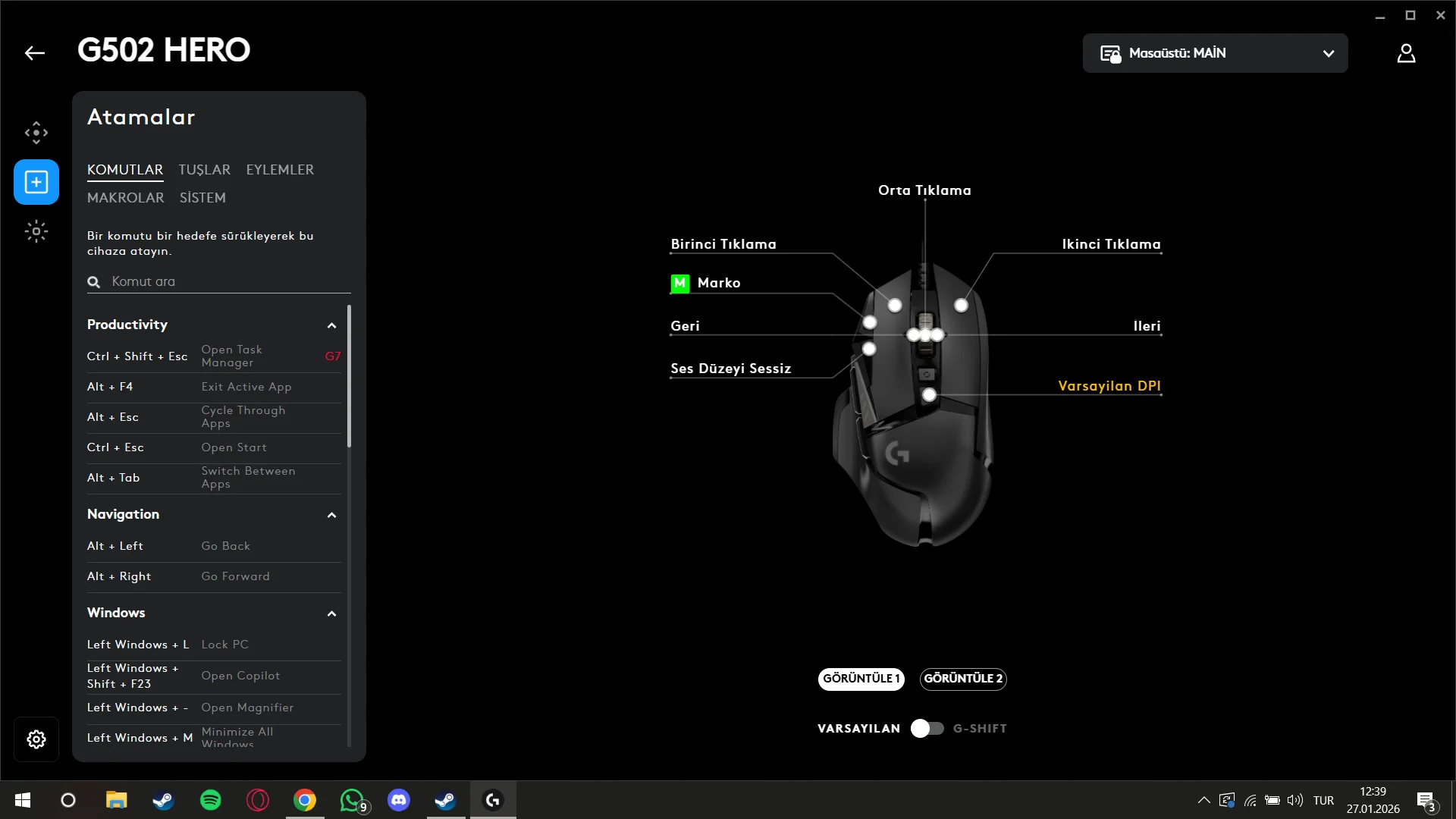Click the Varsayilan DPI button label

pyautogui.click(x=1109, y=386)
